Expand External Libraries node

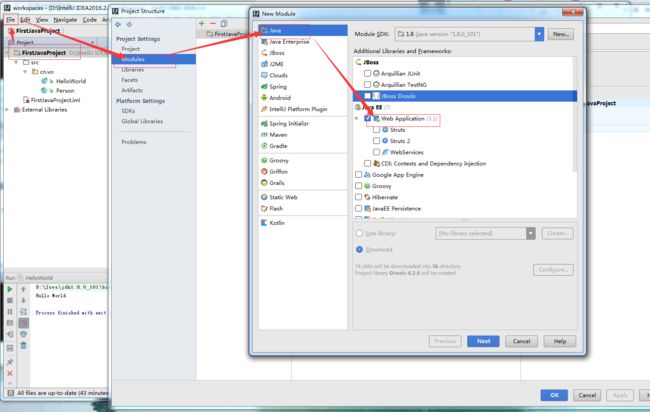[7, 109]
